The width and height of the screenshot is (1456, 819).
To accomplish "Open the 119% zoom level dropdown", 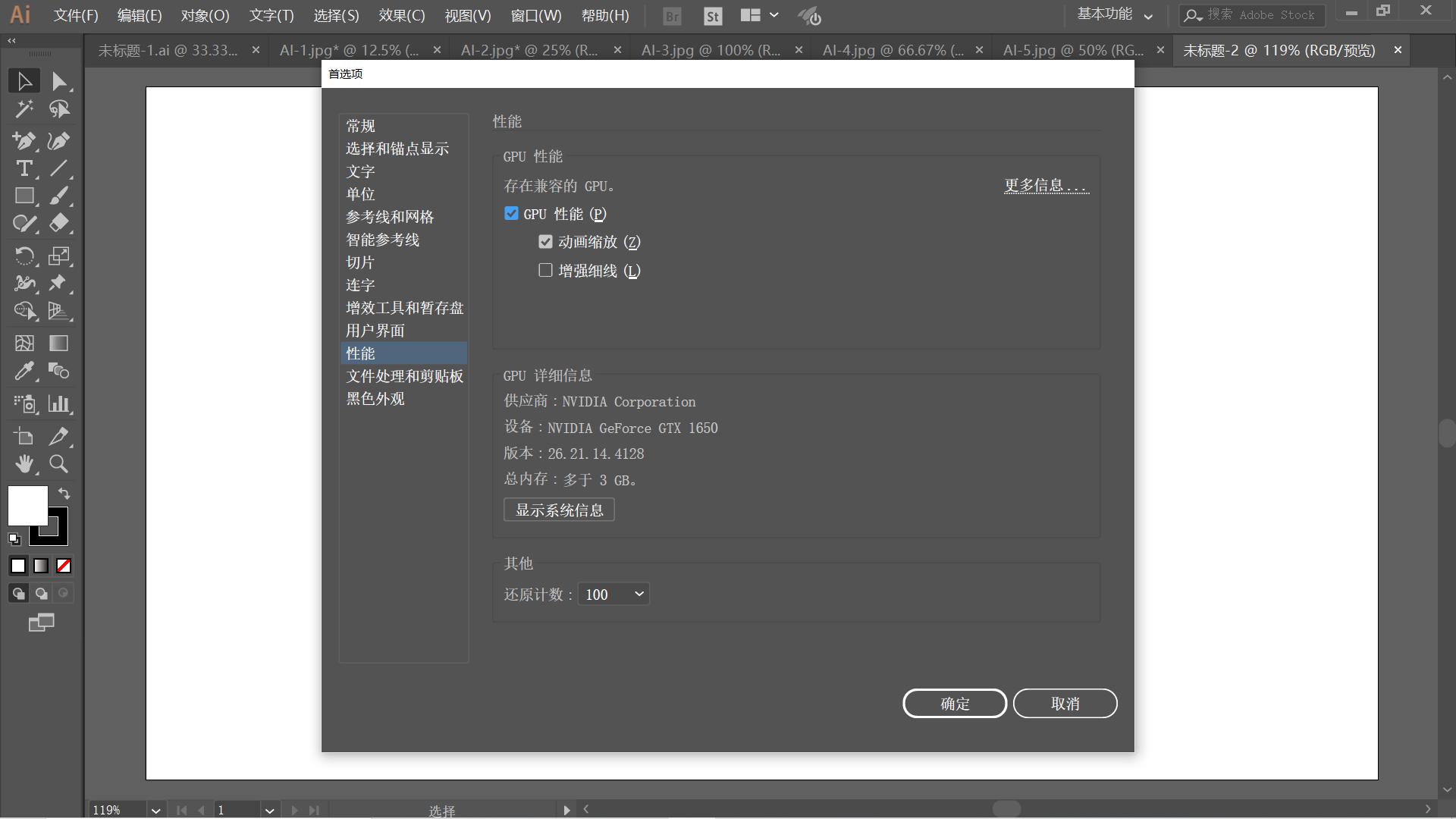I will pos(155,810).
